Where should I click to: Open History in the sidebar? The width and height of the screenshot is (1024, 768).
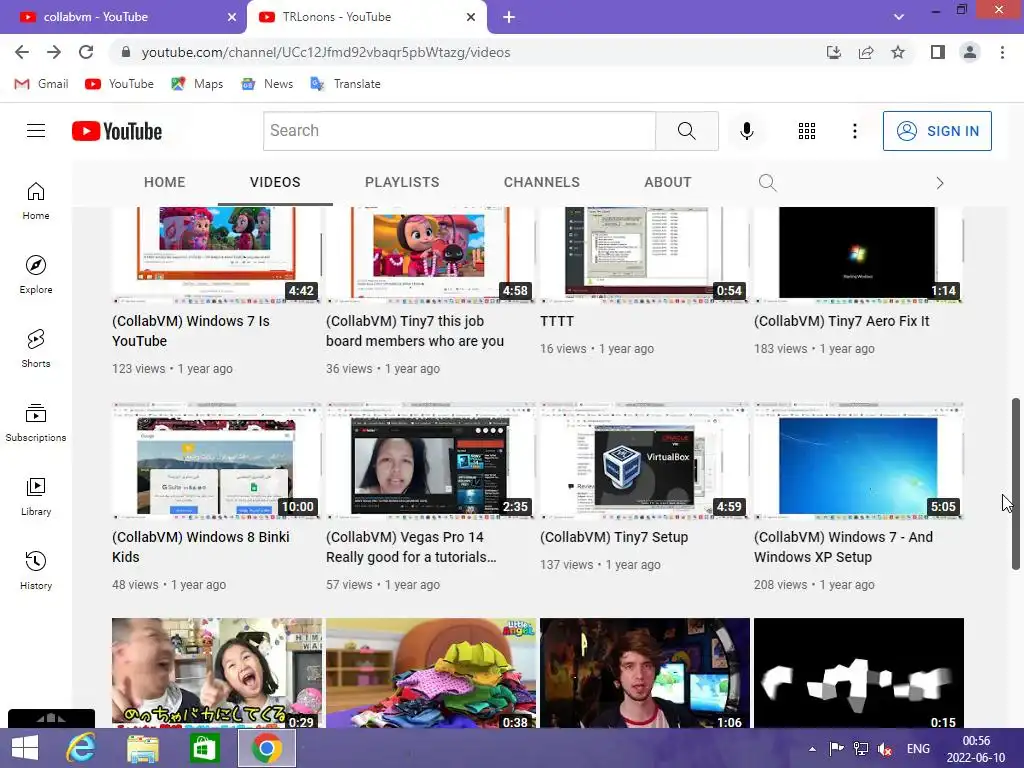(36, 570)
